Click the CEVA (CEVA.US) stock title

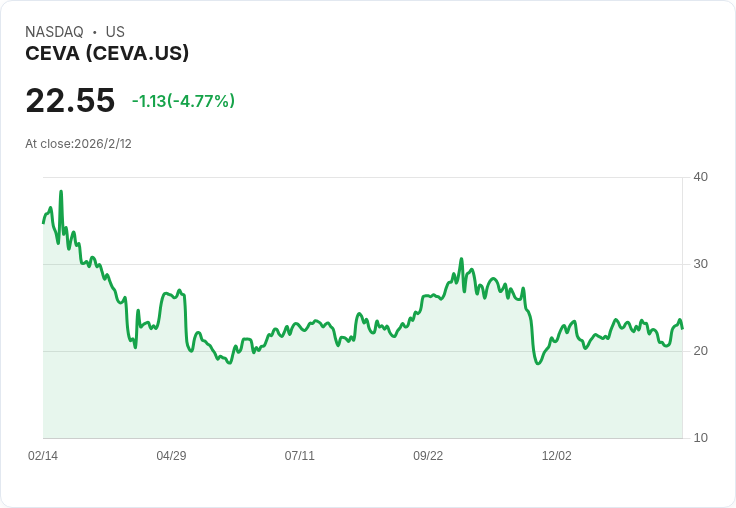107,53
